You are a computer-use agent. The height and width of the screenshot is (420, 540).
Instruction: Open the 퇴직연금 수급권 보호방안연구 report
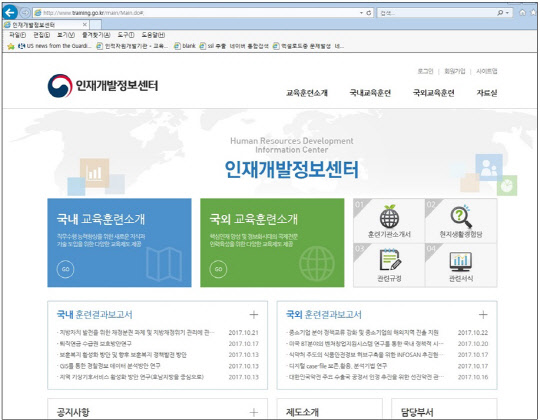[x=94, y=344]
